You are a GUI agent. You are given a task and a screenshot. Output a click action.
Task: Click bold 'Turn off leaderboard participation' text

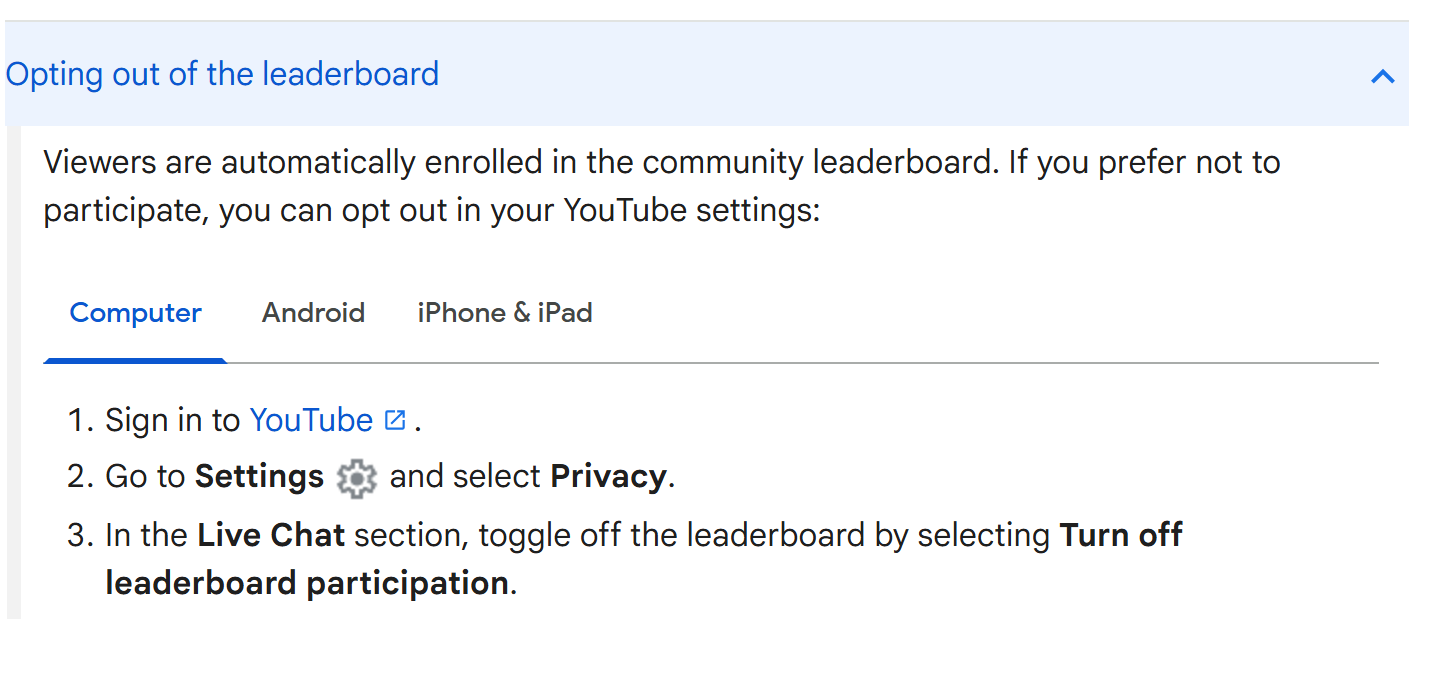pyautogui.click(x=644, y=559)
